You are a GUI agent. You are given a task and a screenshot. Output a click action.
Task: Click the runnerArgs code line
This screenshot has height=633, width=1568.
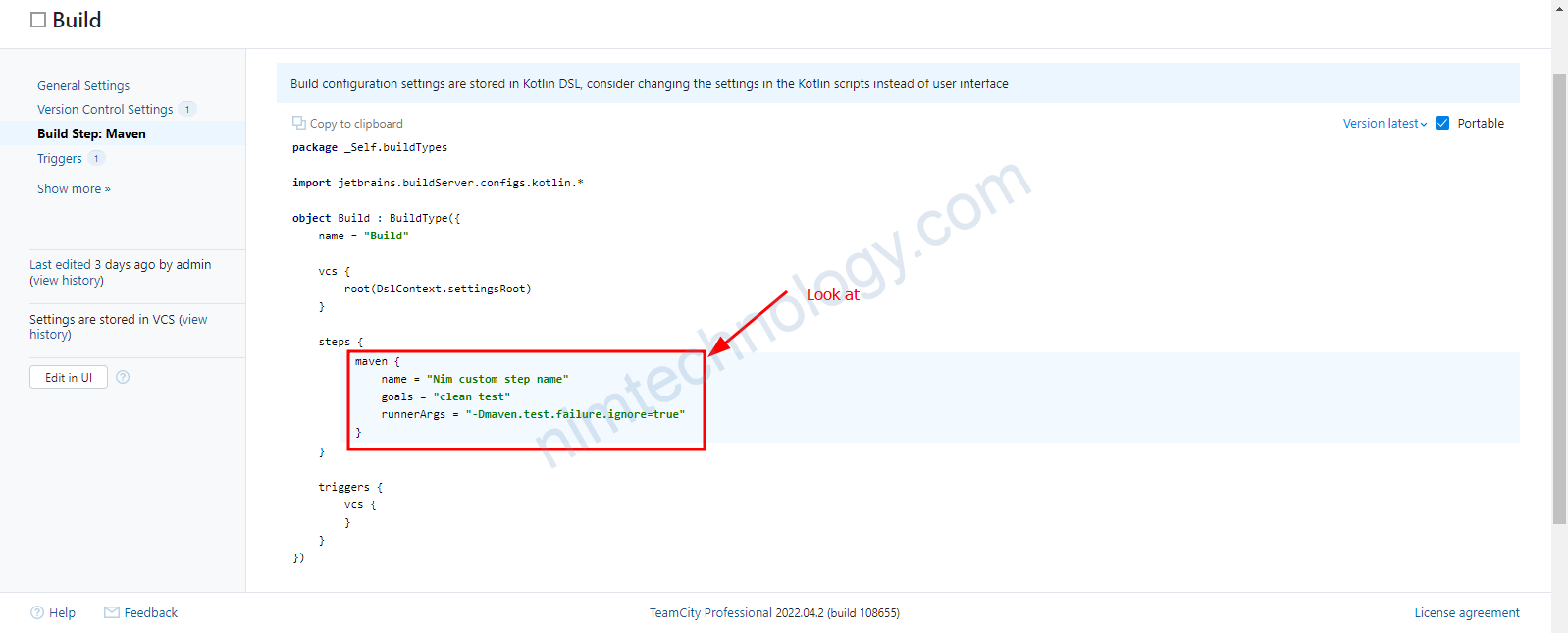pyautogui.click(x=533, y=414)
